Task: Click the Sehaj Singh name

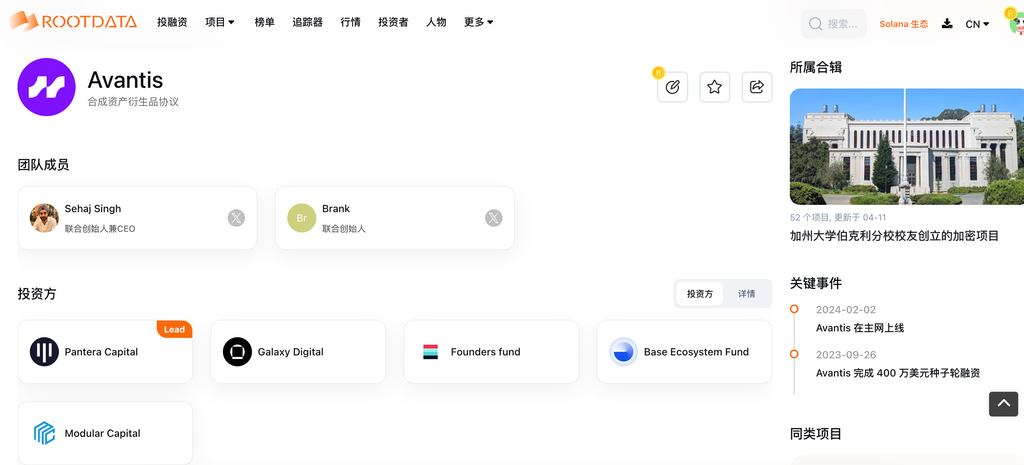Action: click(93, 209)
